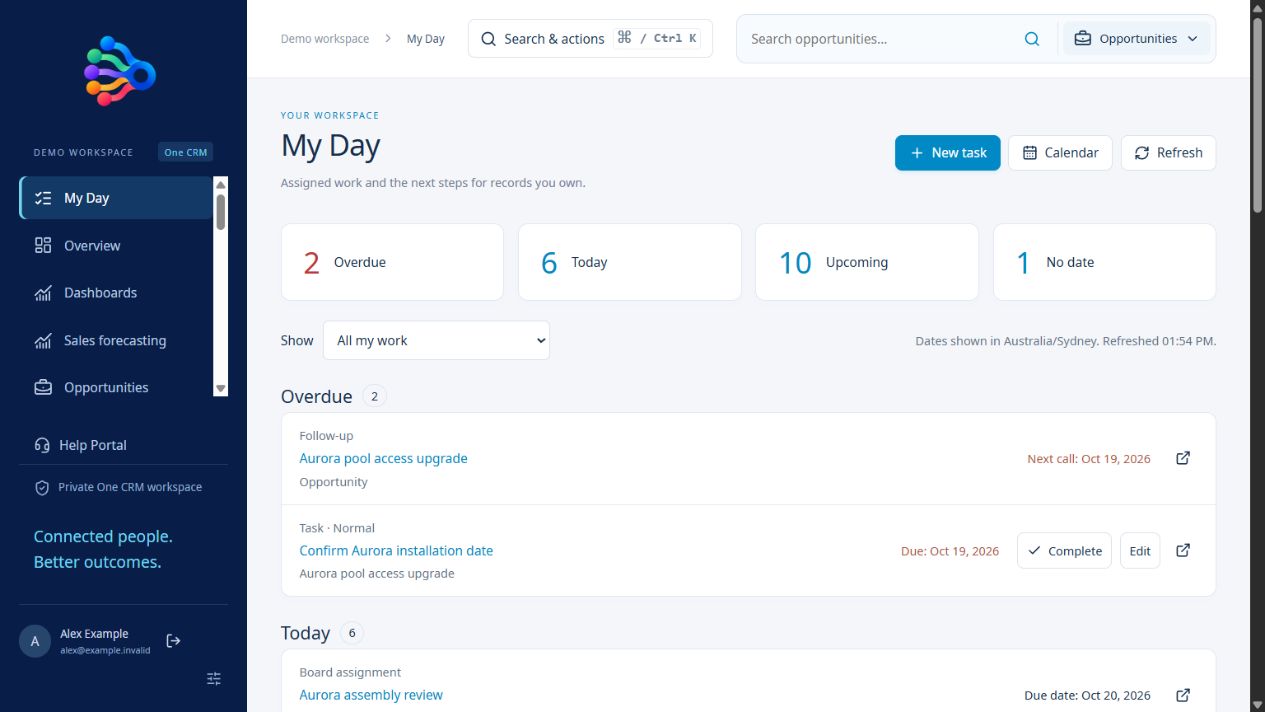Navigate to Opportunities in sidebar
The height and width of the screenshot is (712, 1265).
pos(116,387)
